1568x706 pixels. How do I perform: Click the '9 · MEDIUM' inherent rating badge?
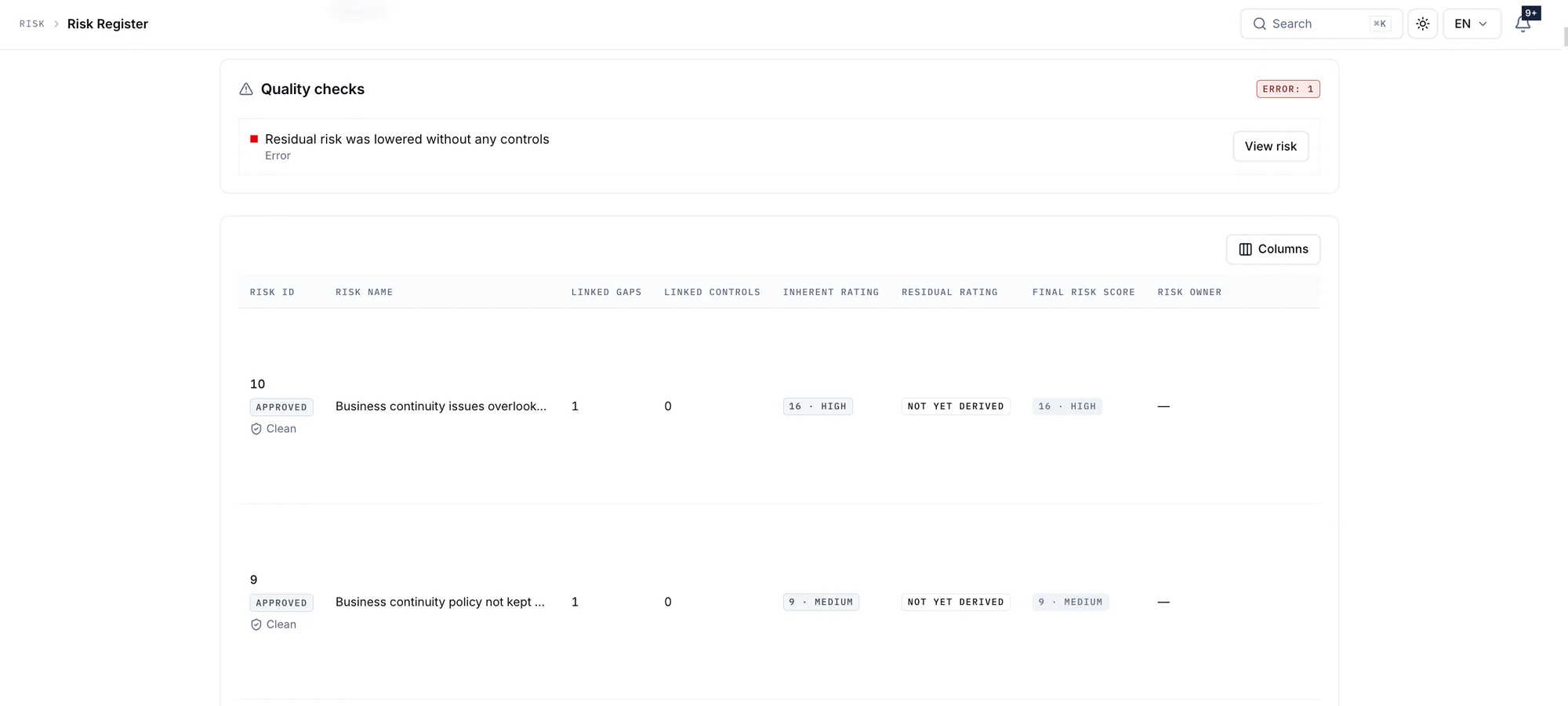(x=821, y=602)
